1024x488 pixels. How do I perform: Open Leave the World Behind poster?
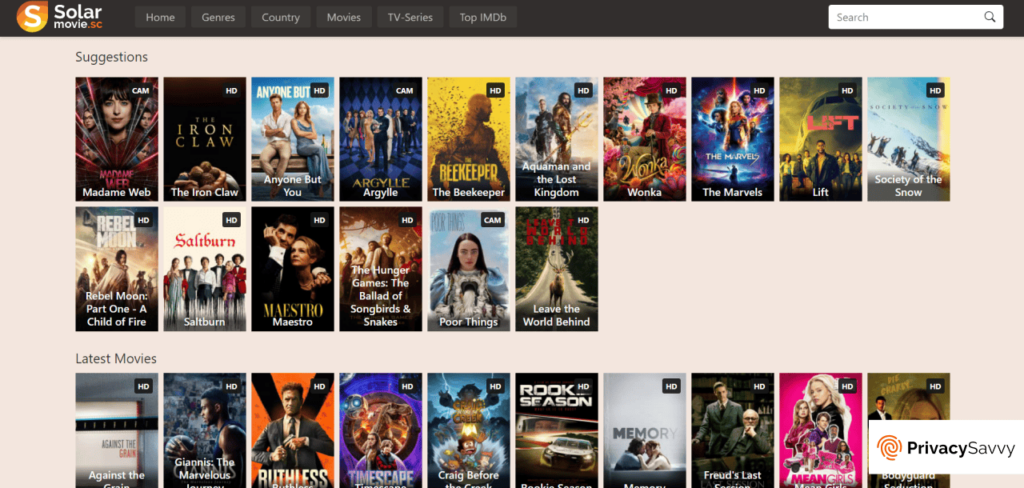coord(556,269)
